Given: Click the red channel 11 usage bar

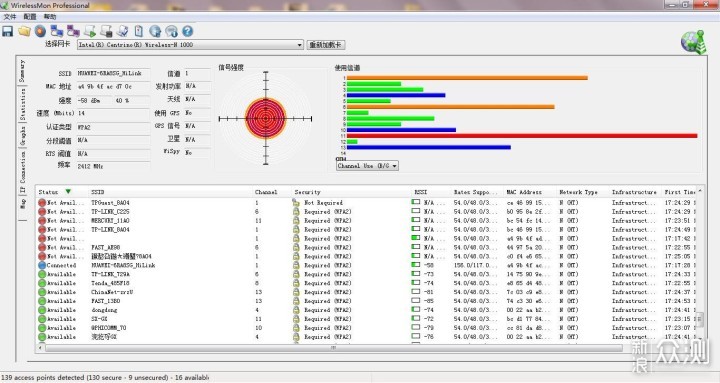Looking at the screenshot, I should (522, 136).
